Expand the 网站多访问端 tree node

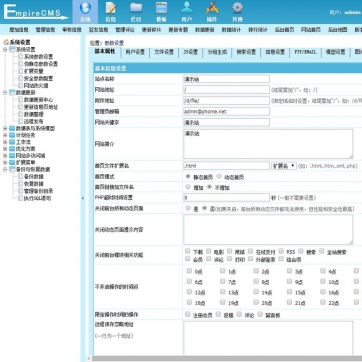click(x=5, y=156)
